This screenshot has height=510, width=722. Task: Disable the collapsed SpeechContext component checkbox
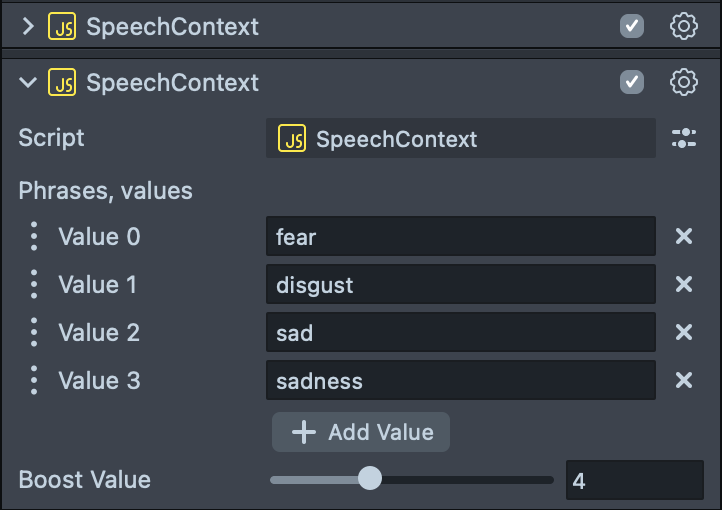632,27
